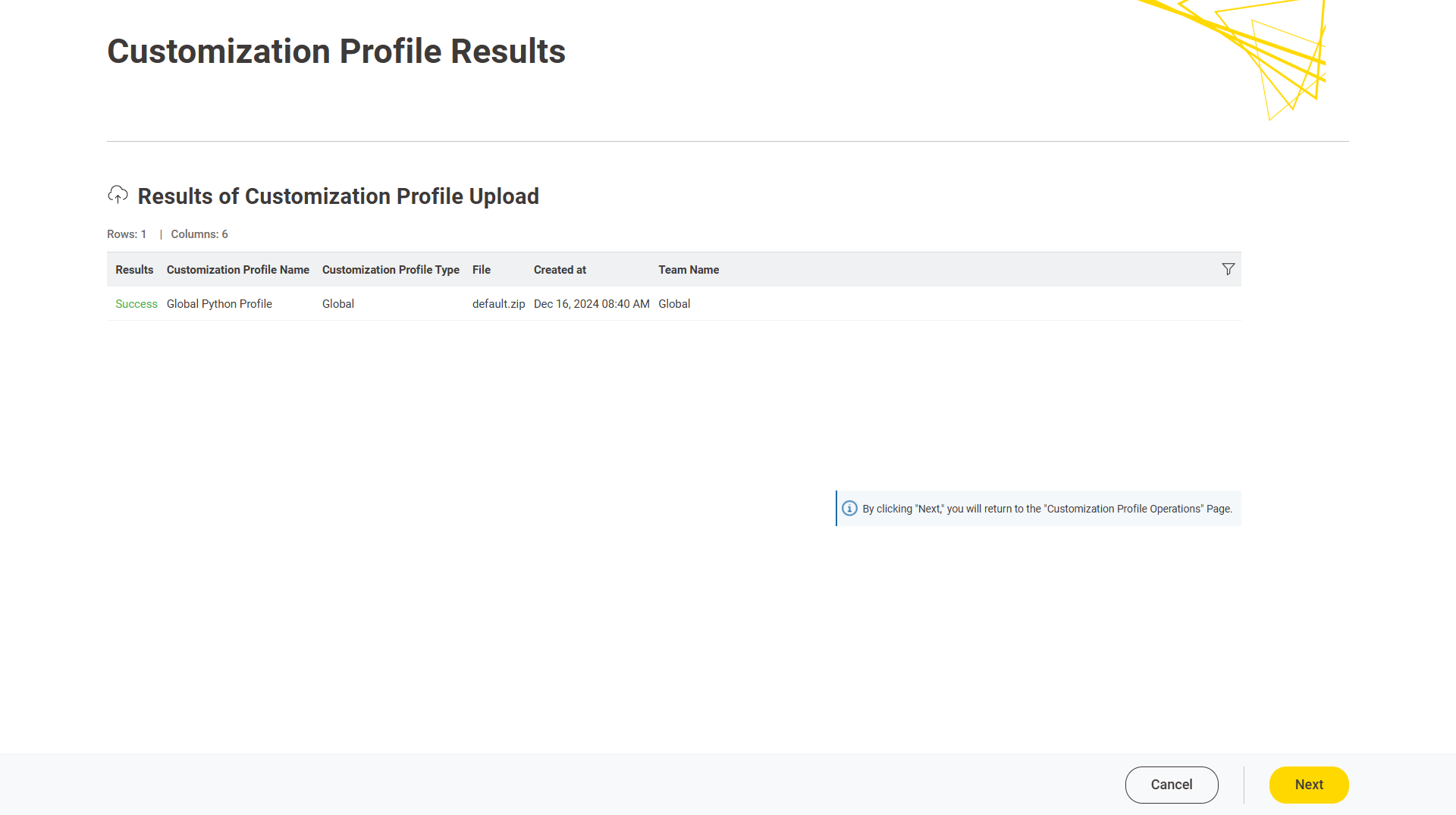The image size is (1456, 815).
Task: Click the filter funnel icon in table header
Action: click(1228, 269)
